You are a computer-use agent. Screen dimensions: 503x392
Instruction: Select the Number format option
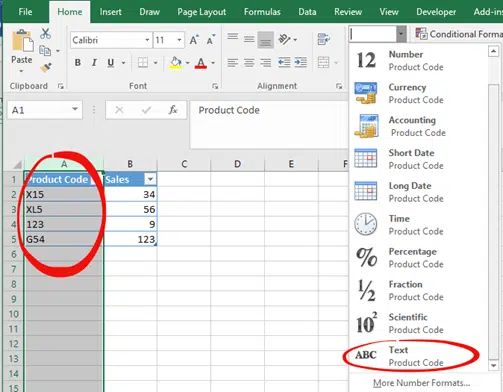pyautogui.click(x=418, y=60)
